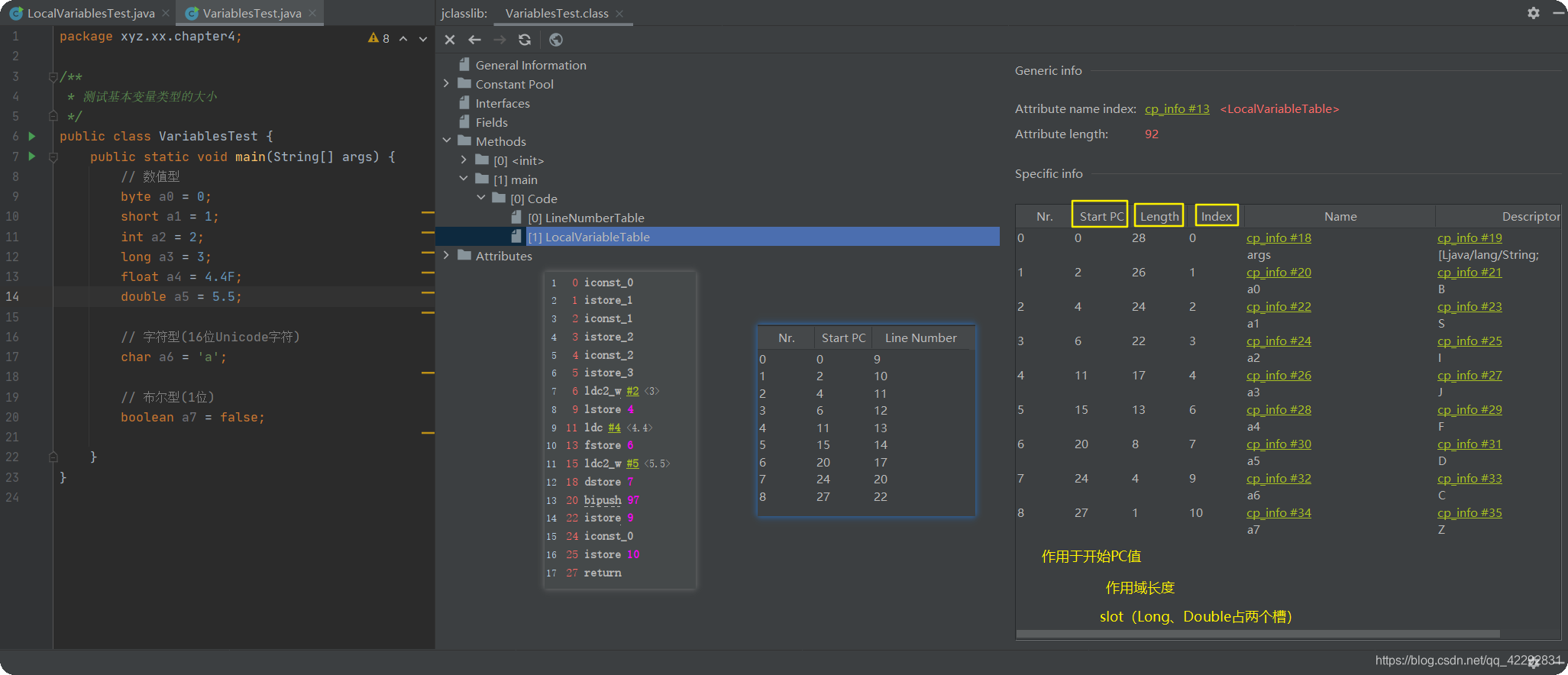Select General Information tree item
The width and height of the screenshot is (1568, 675).
[531, 65]
